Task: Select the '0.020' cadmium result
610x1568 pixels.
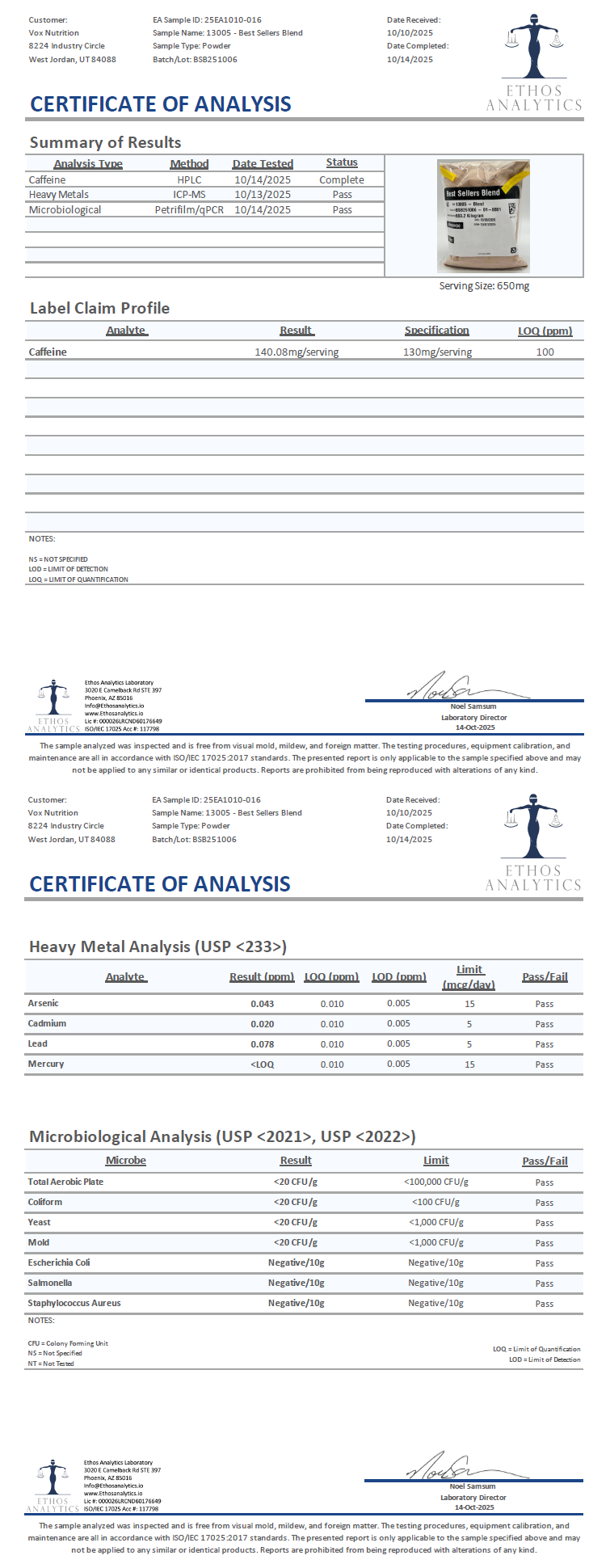Action: click(x=263, y=1024)
